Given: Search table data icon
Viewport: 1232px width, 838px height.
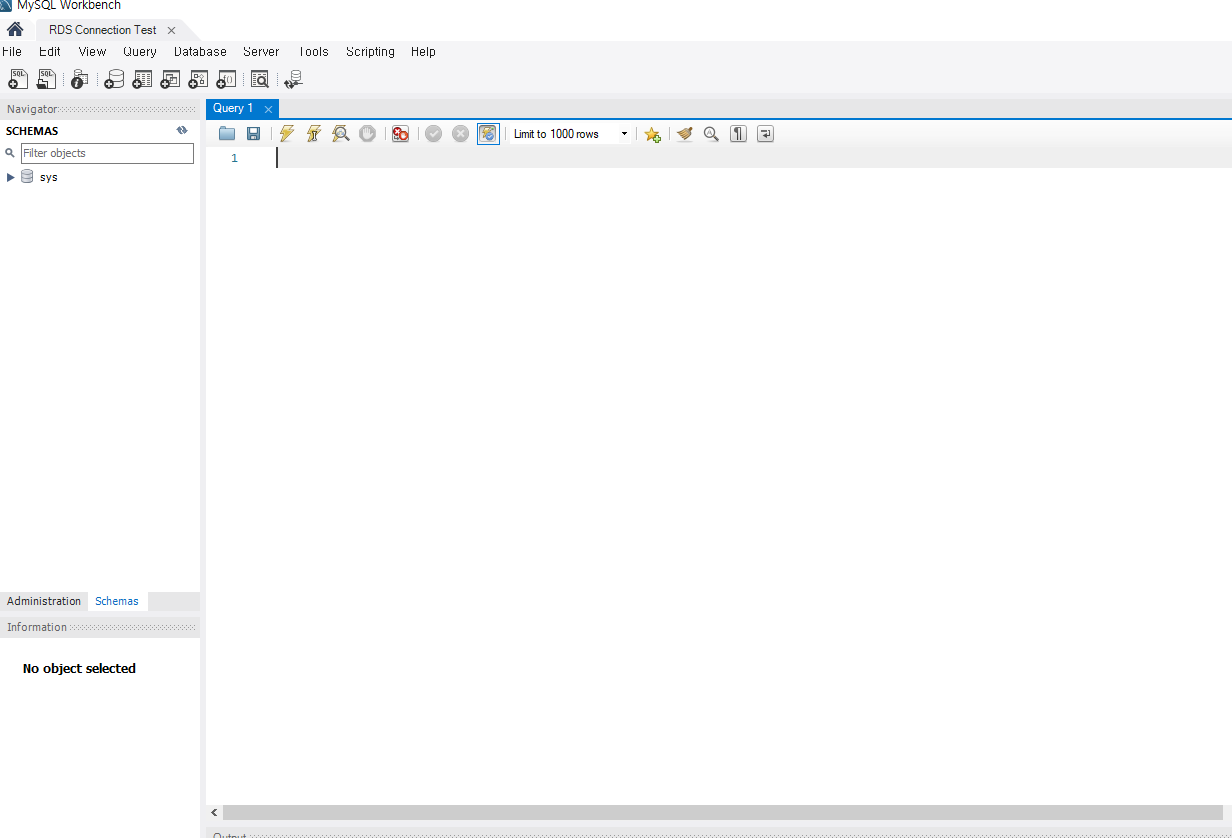Looking at the screenshot, I should [260, 79].
